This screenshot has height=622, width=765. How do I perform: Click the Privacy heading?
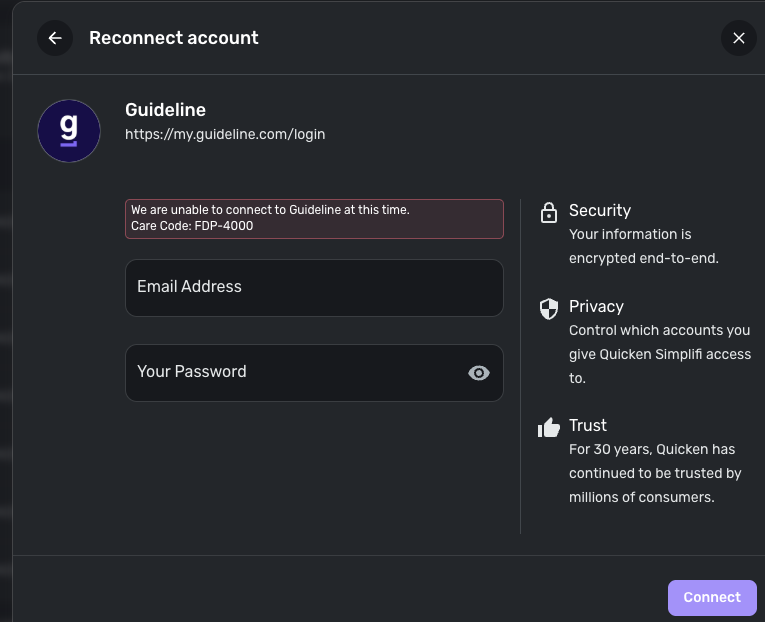click(x=596, y=306)
